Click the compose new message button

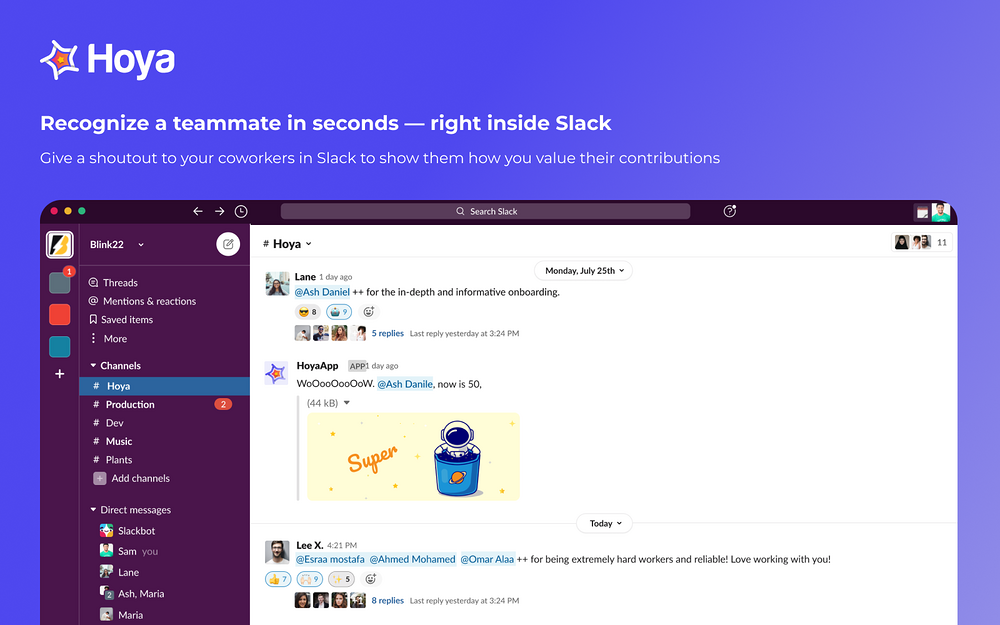click(x=228, y=244)
